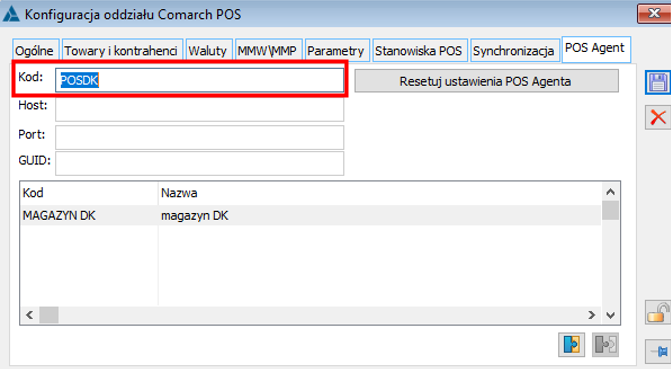
Task: Click the blue attach warehouse icon below list
Action: tap(571, 345)
